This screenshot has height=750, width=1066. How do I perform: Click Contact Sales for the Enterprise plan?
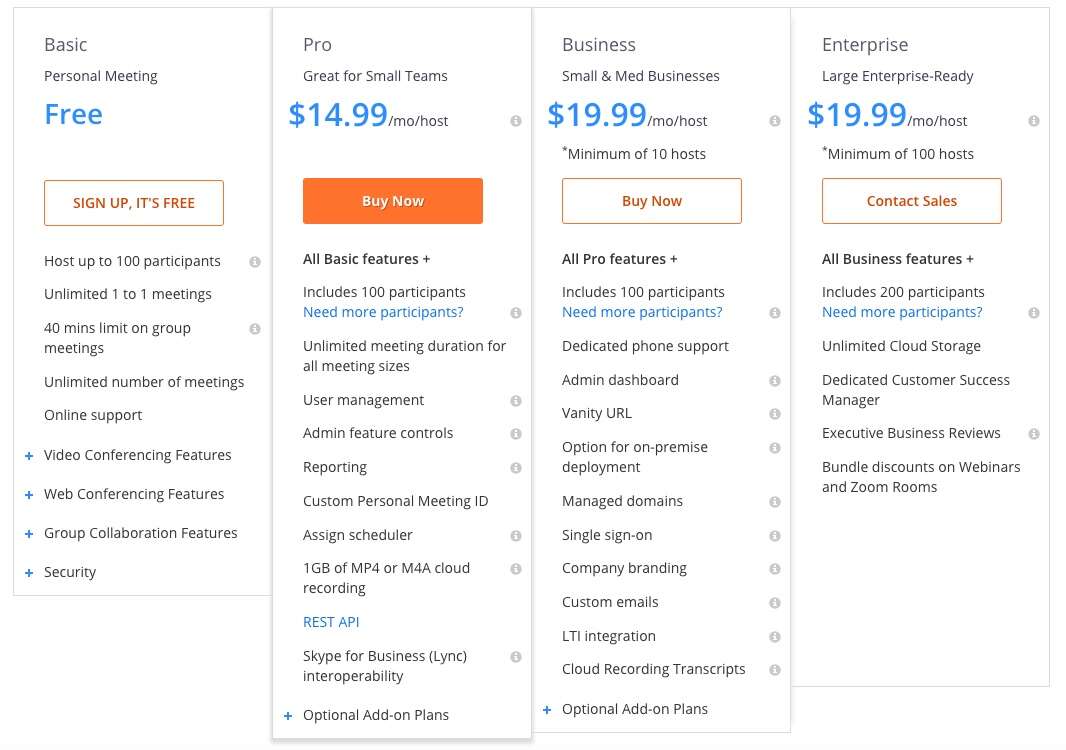[911, 200]
